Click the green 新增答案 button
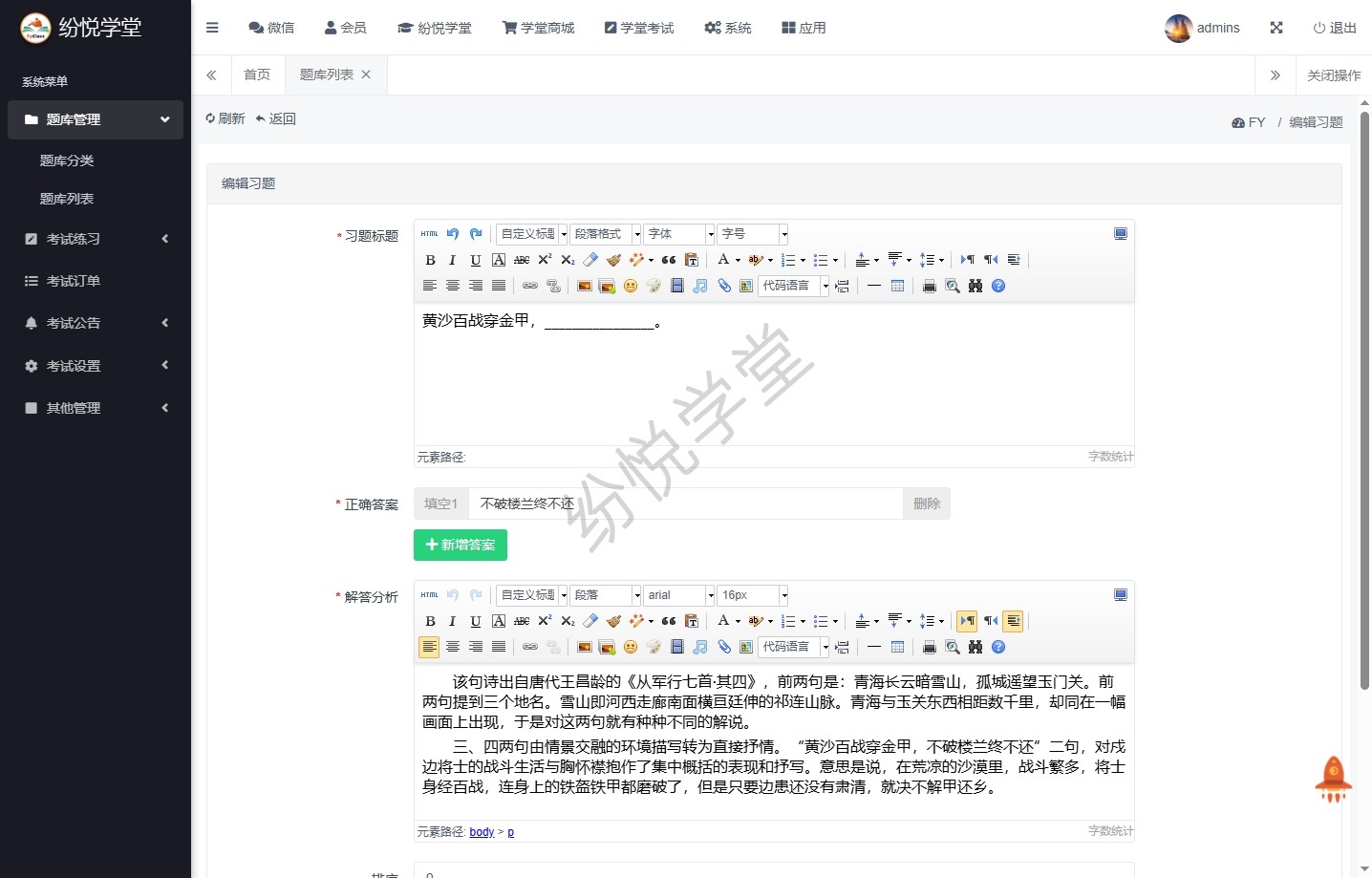 click(x=461, y=545)
